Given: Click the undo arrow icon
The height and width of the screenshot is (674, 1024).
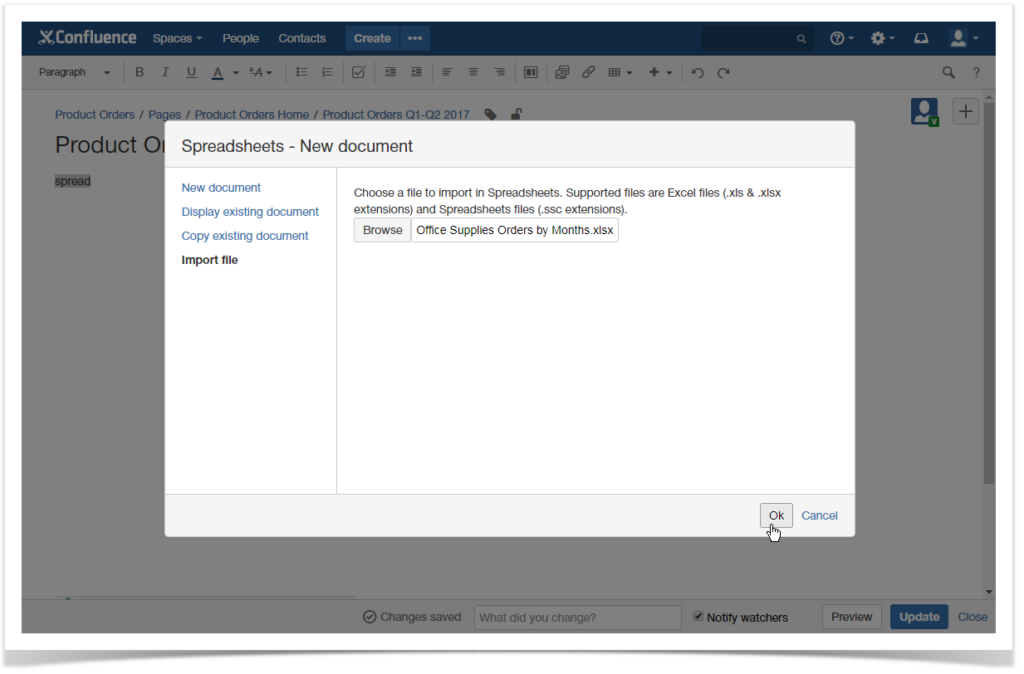Looking at the screenshot, I should point(698,72).
